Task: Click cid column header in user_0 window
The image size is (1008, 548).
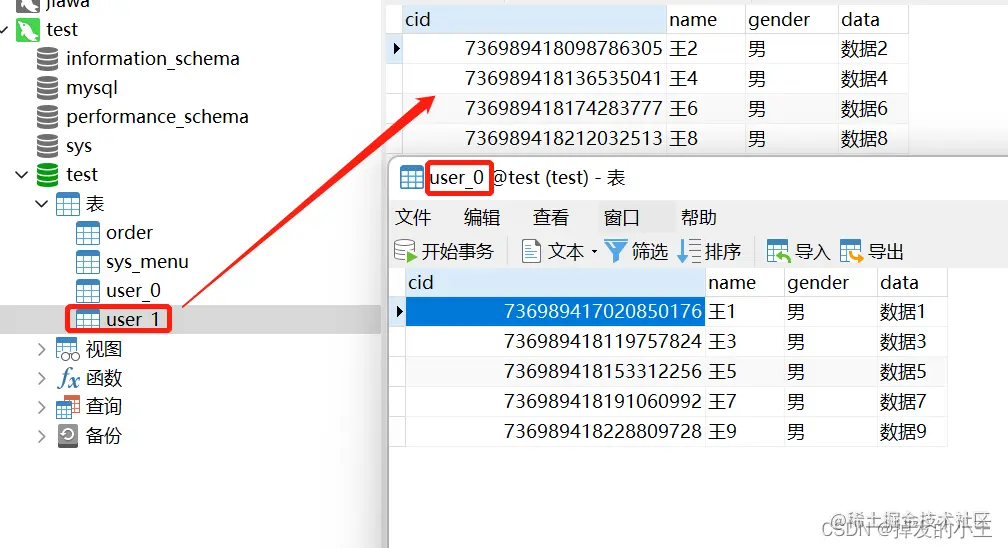Action: (x=555, y=282)
